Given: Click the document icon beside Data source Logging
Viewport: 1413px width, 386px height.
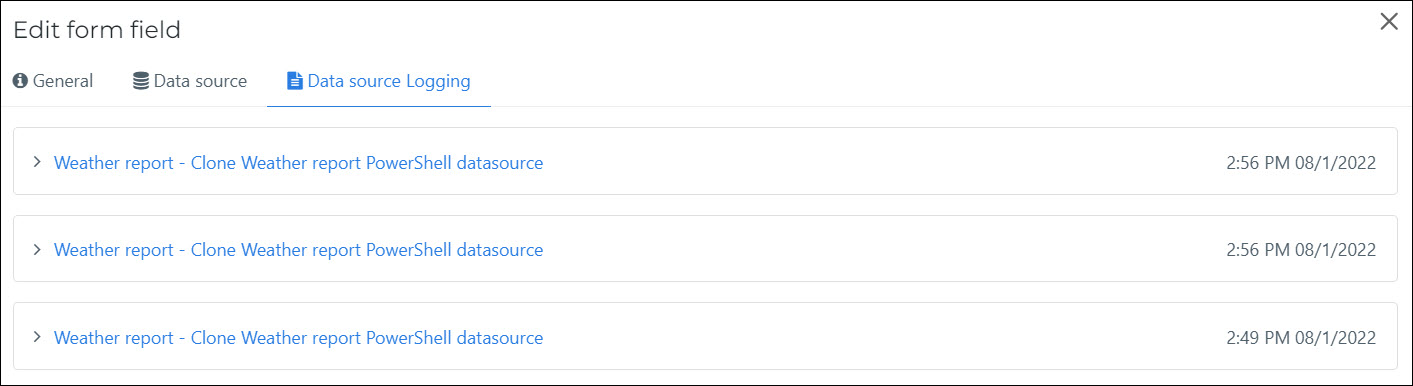Looking at the screenshot, I should pyautogui.click(x=294, y=82).
